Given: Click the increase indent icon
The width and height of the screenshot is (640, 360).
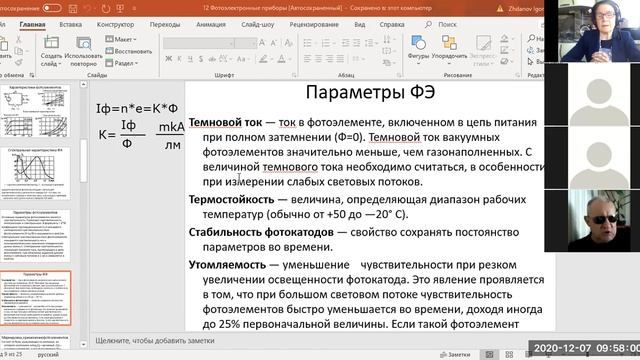Looking at the screenshot, I should [x=356, y=43].
